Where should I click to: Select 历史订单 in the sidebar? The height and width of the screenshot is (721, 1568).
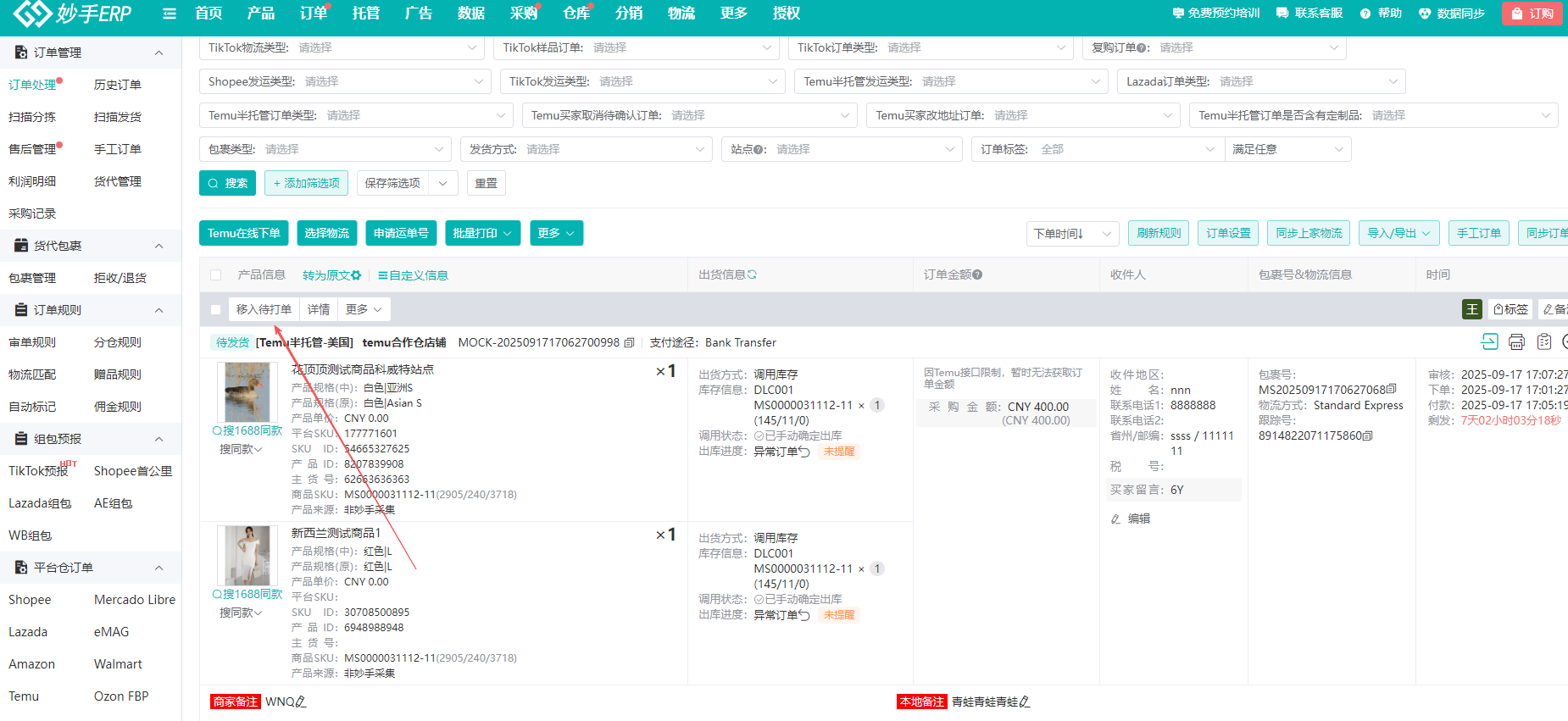point(118,85)
